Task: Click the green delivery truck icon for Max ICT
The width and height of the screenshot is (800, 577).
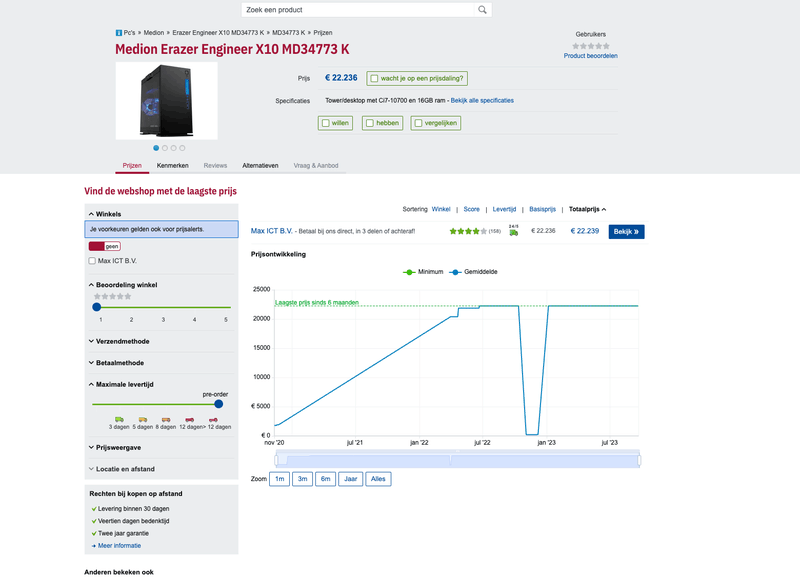Action: pyautogui.click(x=513, y=232)
